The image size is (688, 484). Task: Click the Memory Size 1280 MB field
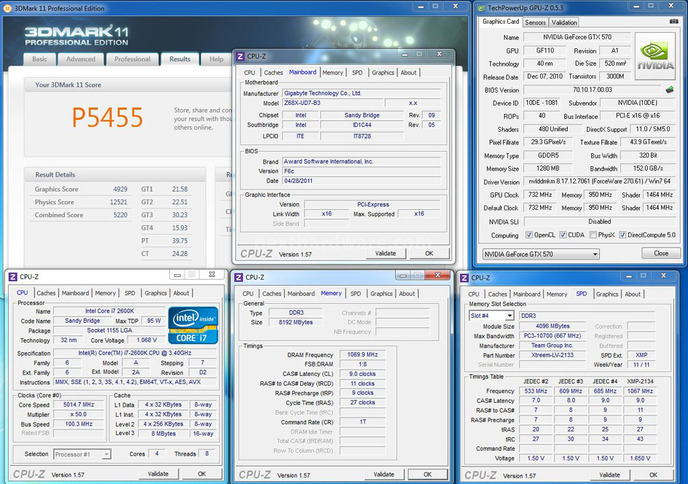tap(548, 169)
